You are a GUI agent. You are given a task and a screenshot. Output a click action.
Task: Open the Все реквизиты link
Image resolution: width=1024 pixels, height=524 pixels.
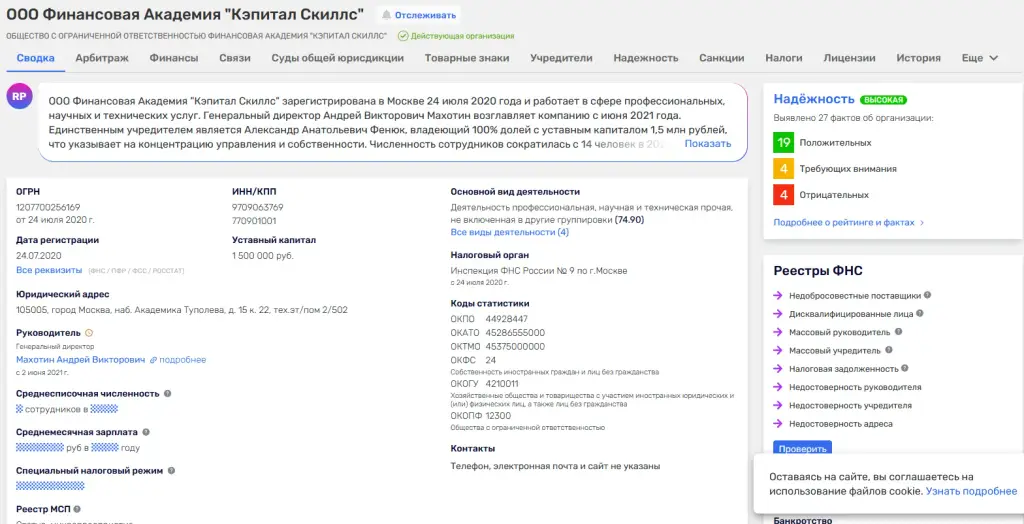click(49, 270)
